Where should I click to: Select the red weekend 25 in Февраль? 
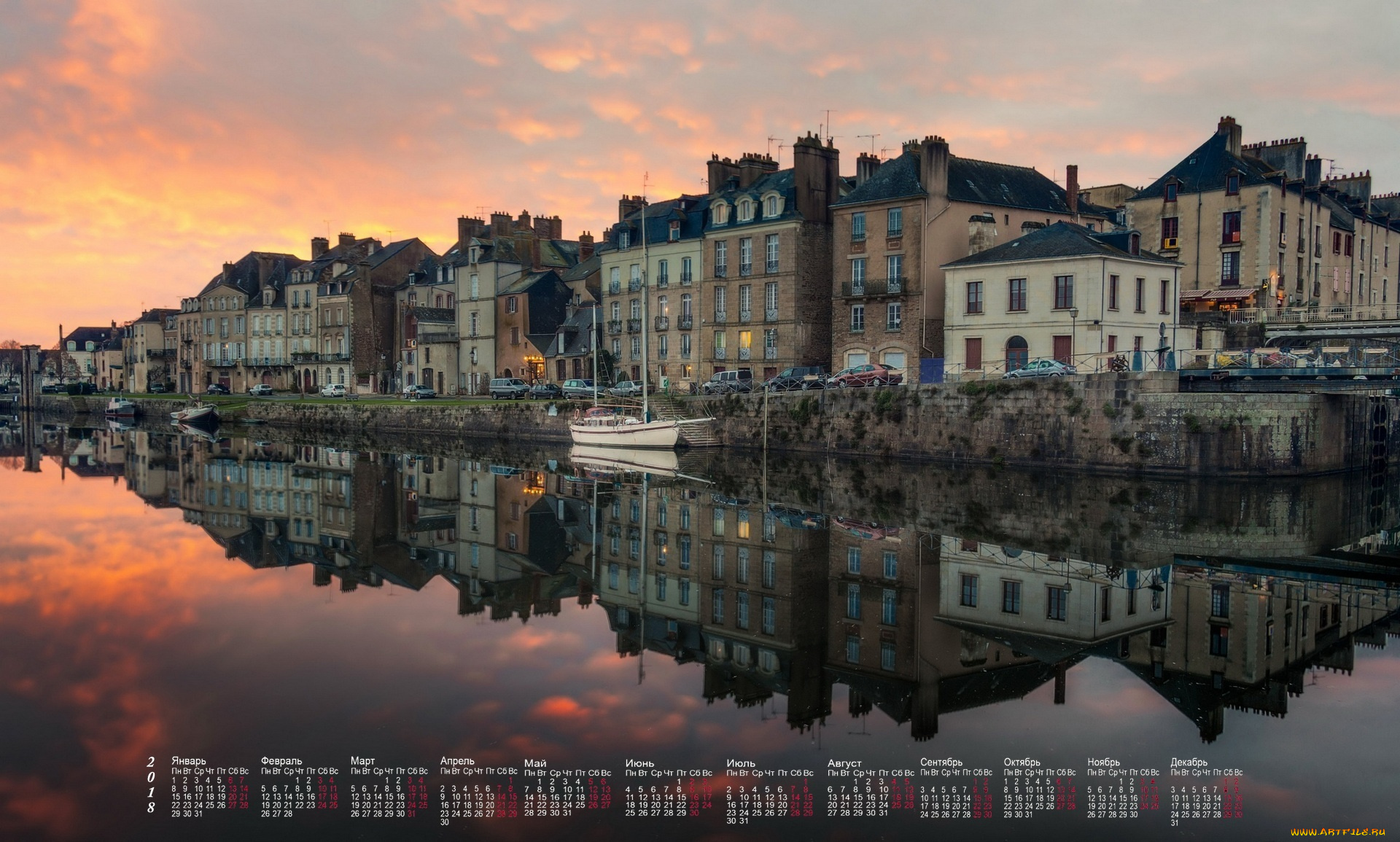332,806
